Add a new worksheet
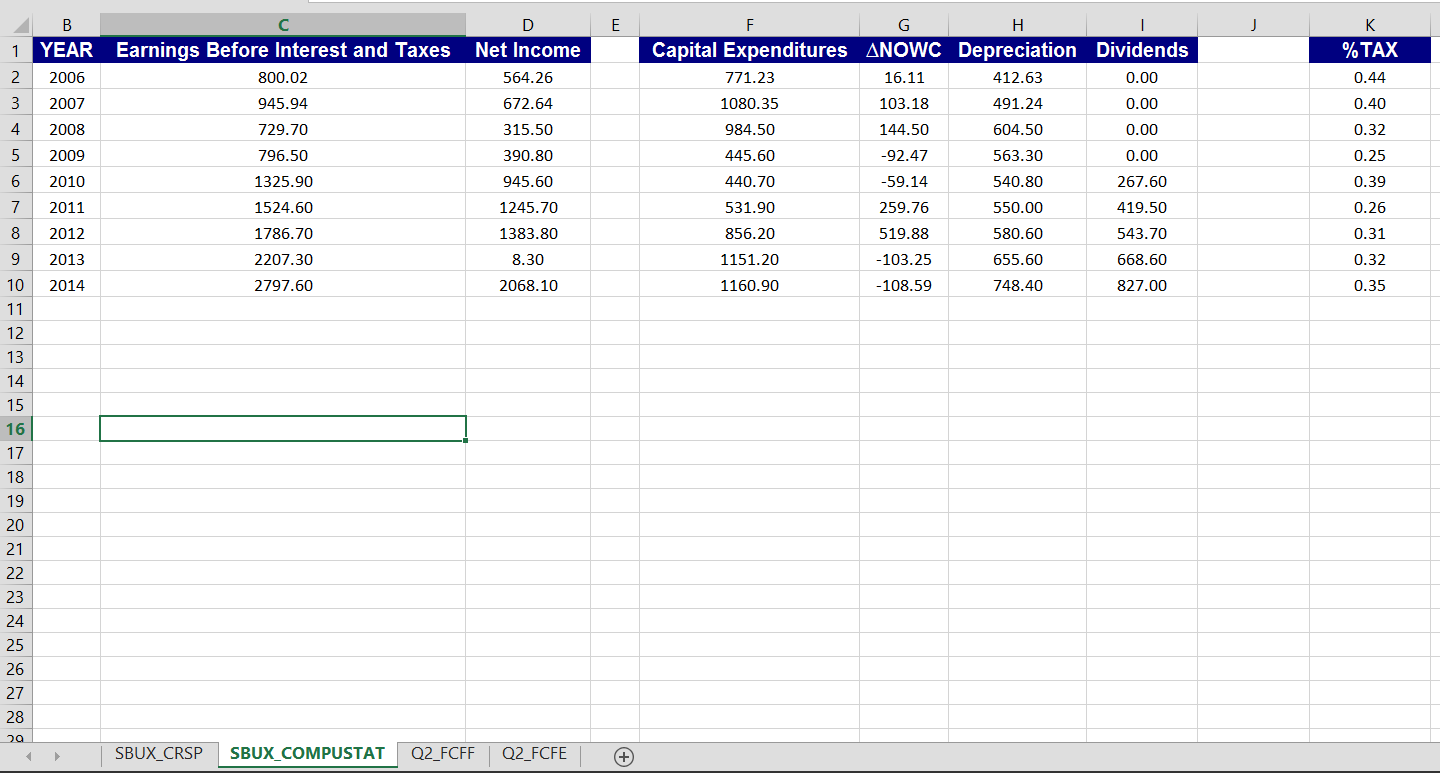 pyautogui.click(x=624, y=756)
